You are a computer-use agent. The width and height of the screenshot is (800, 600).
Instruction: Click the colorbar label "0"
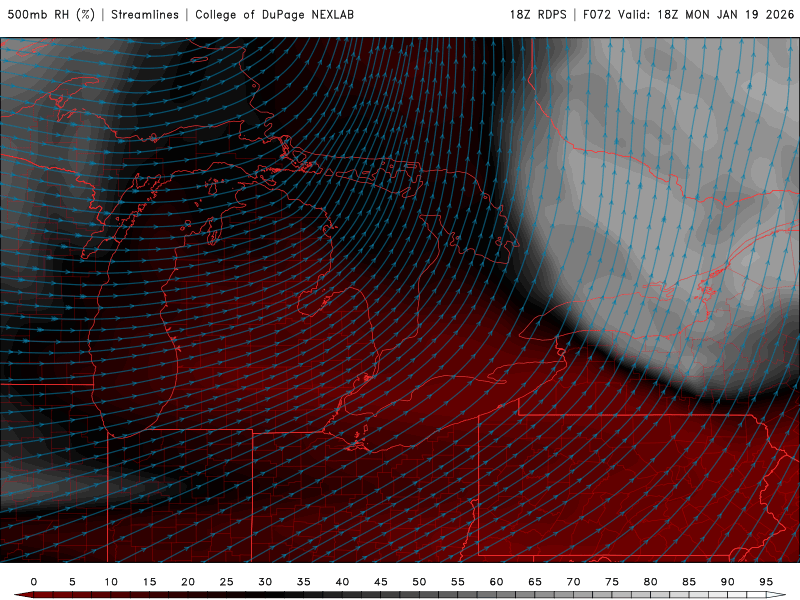[34, 582]
